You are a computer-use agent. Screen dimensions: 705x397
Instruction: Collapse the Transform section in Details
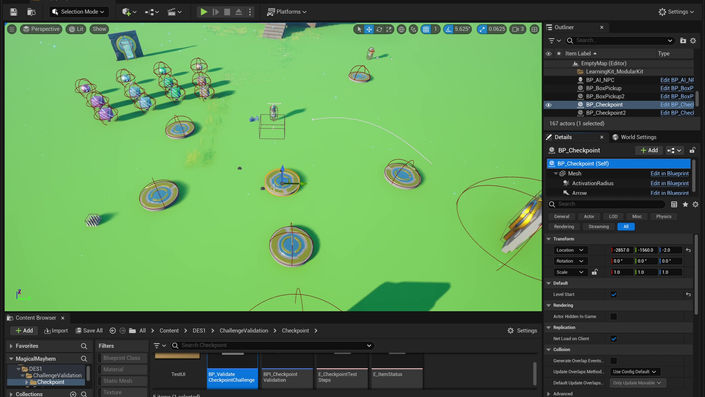coord(549,239)
